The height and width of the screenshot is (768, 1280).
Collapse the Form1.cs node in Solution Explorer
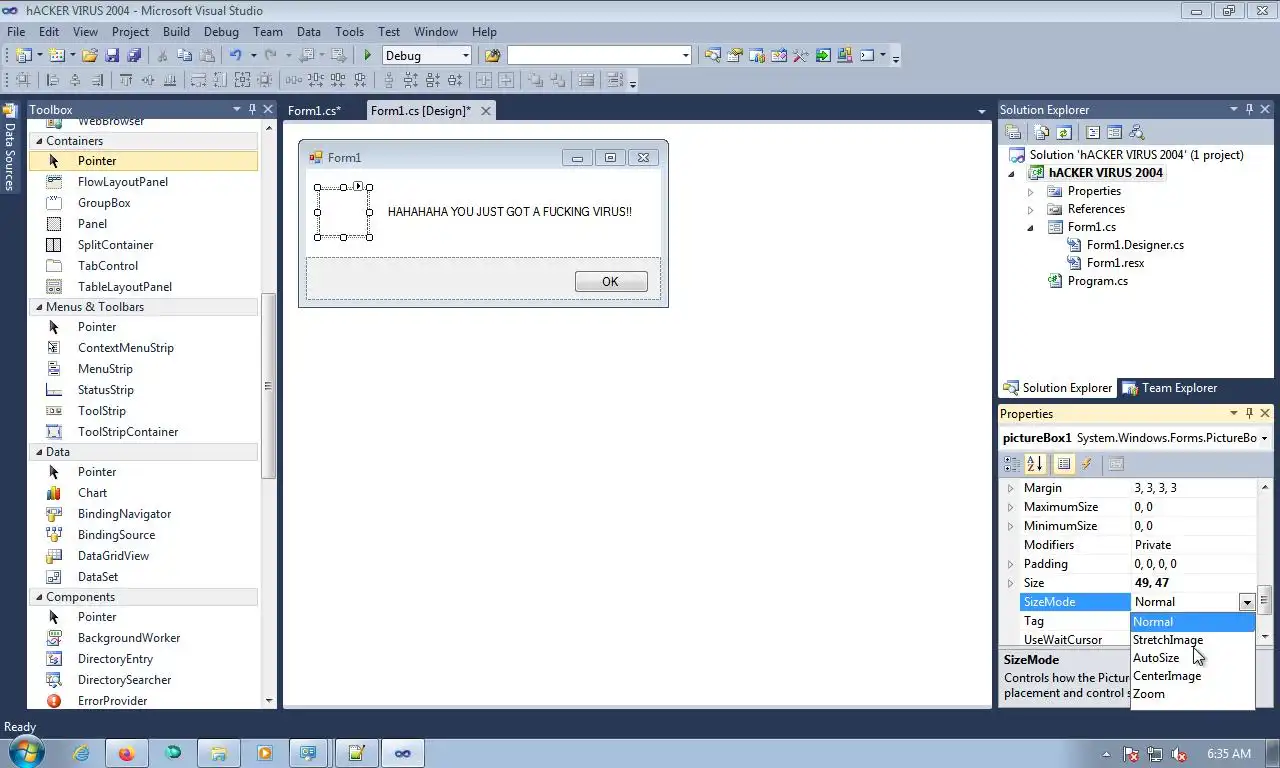click(x=1031, y=227)
